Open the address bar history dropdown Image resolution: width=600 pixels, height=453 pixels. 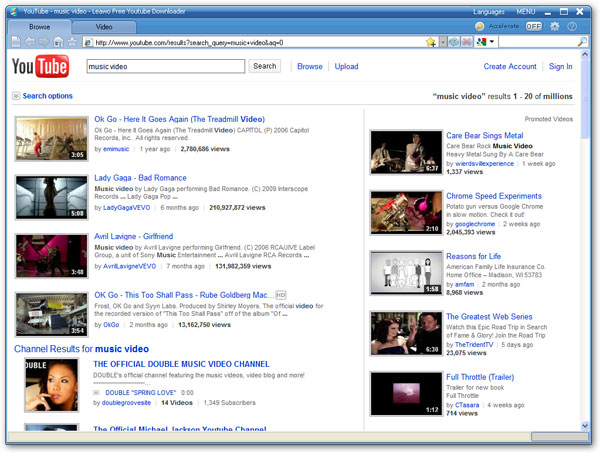(443, 42)
